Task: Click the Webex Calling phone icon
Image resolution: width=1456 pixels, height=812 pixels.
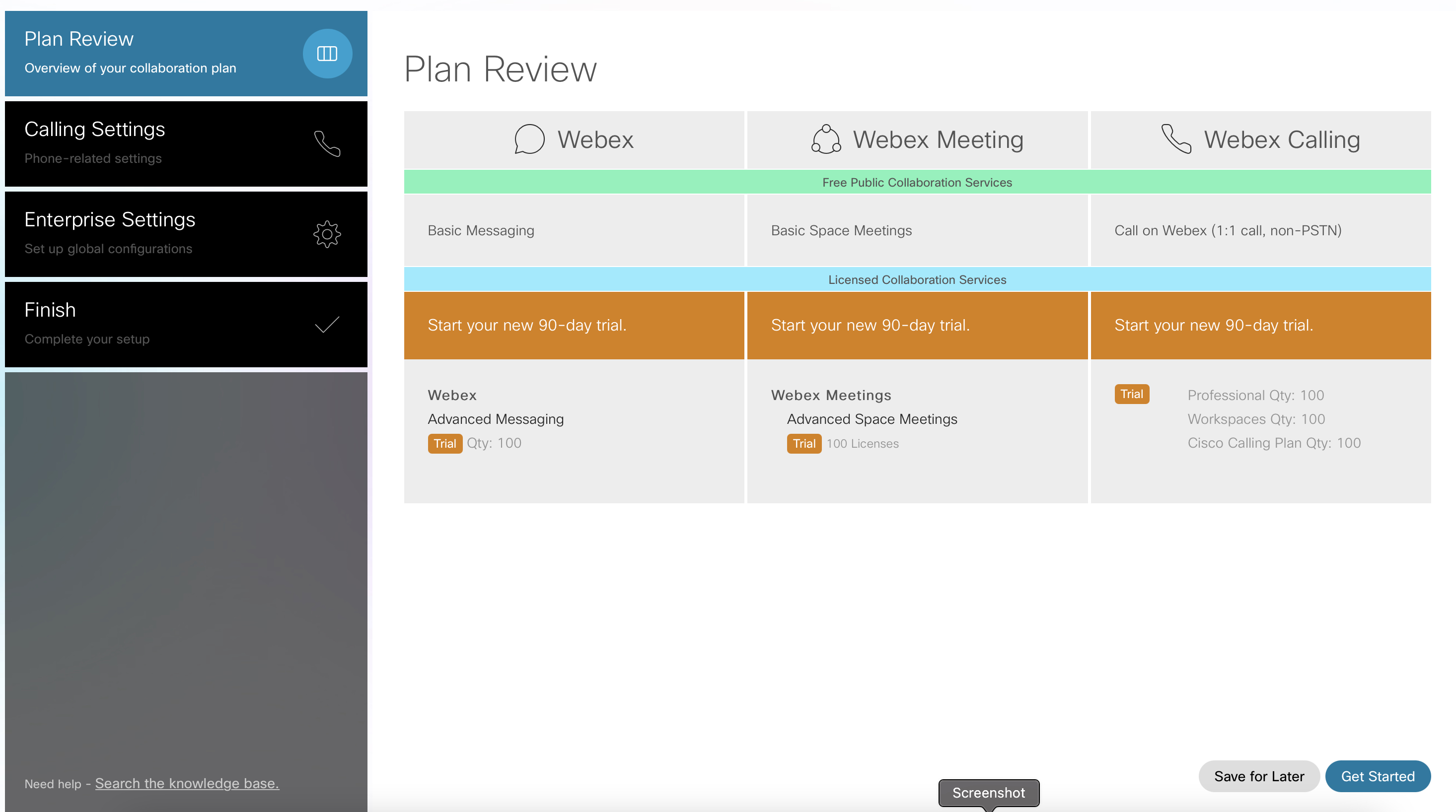Action: [x=1175, y=139]
